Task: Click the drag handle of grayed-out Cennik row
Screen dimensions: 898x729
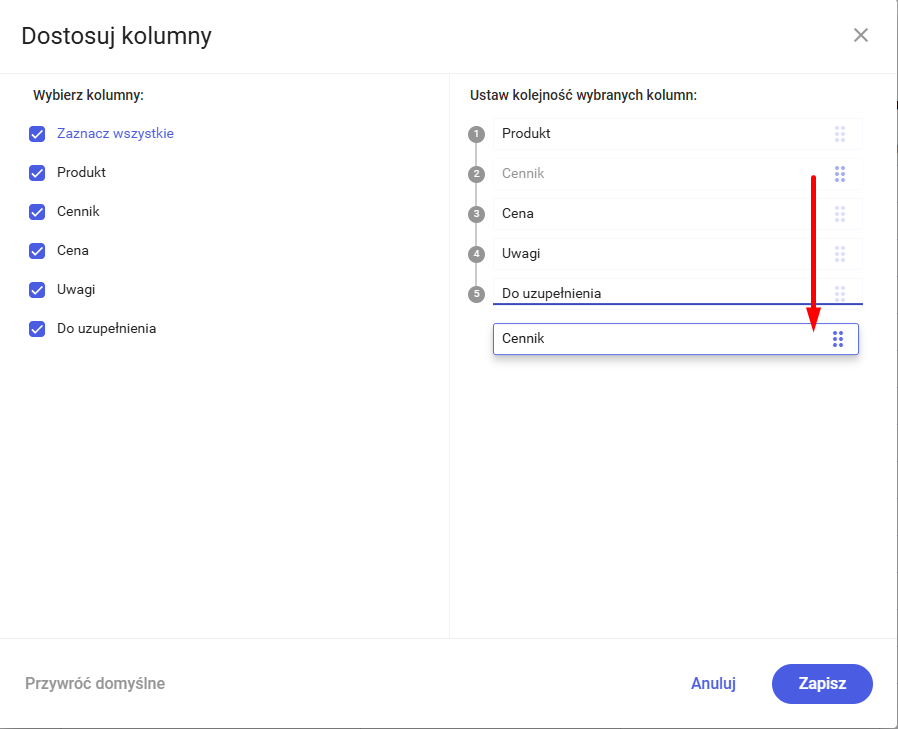Action: click(x=839, y=174)
